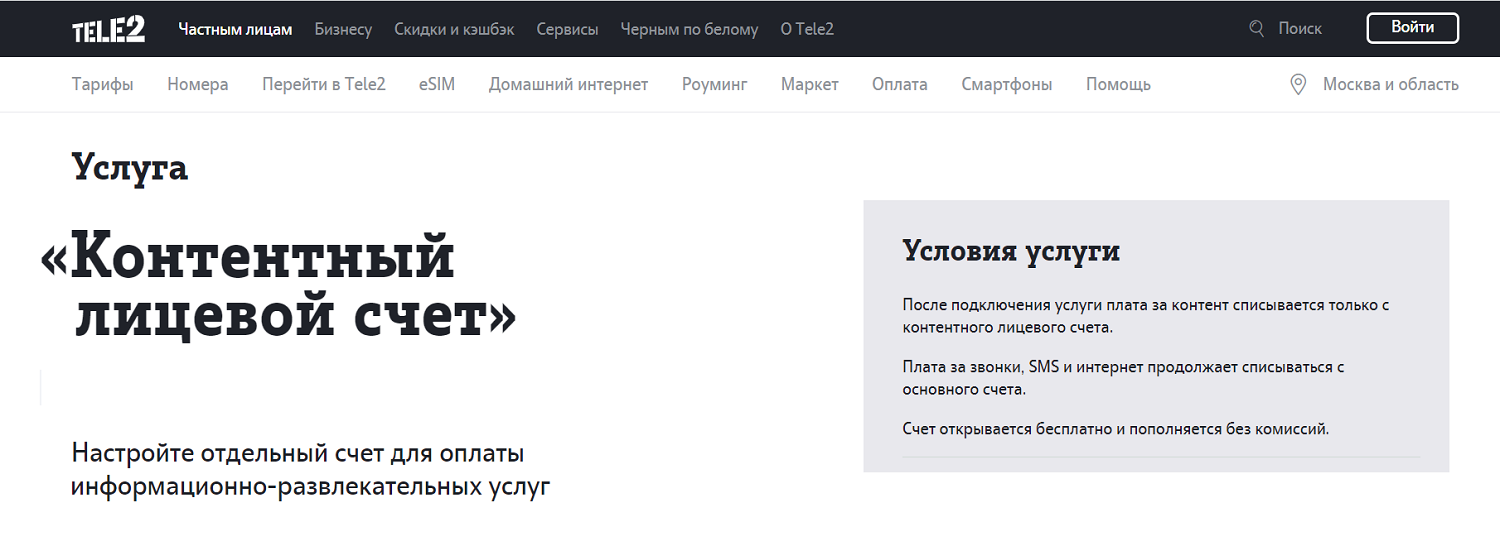
Task: Open the Сервисы menu item
Action: click(567, 29)
